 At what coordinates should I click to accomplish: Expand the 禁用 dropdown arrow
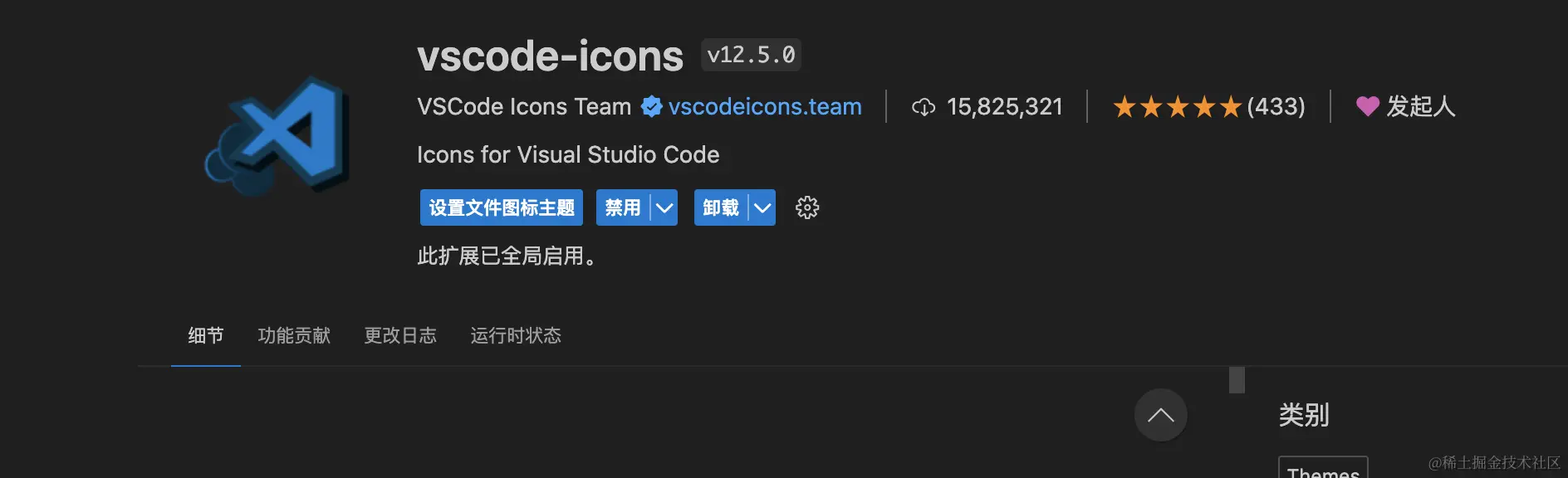(664, 207)
